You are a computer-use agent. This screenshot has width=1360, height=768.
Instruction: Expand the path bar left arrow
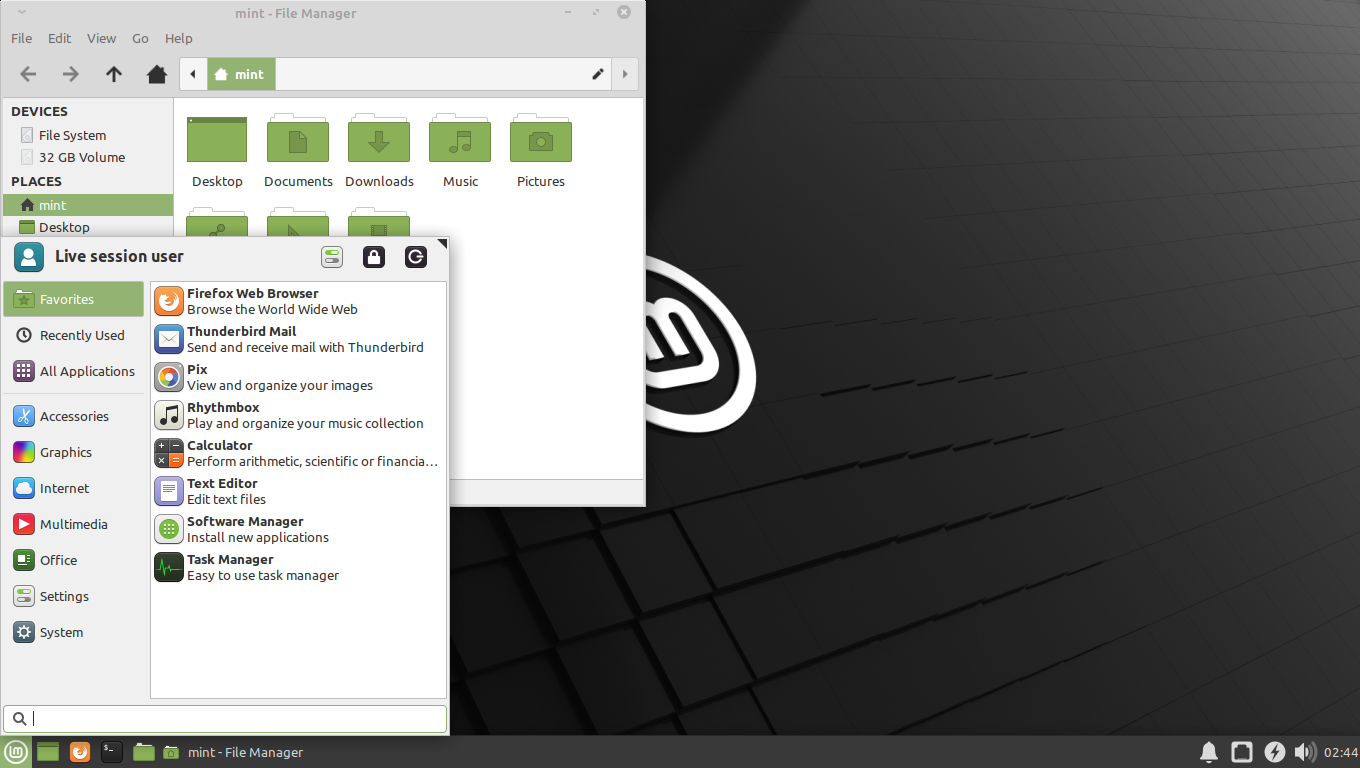click(x=193, y=74)
